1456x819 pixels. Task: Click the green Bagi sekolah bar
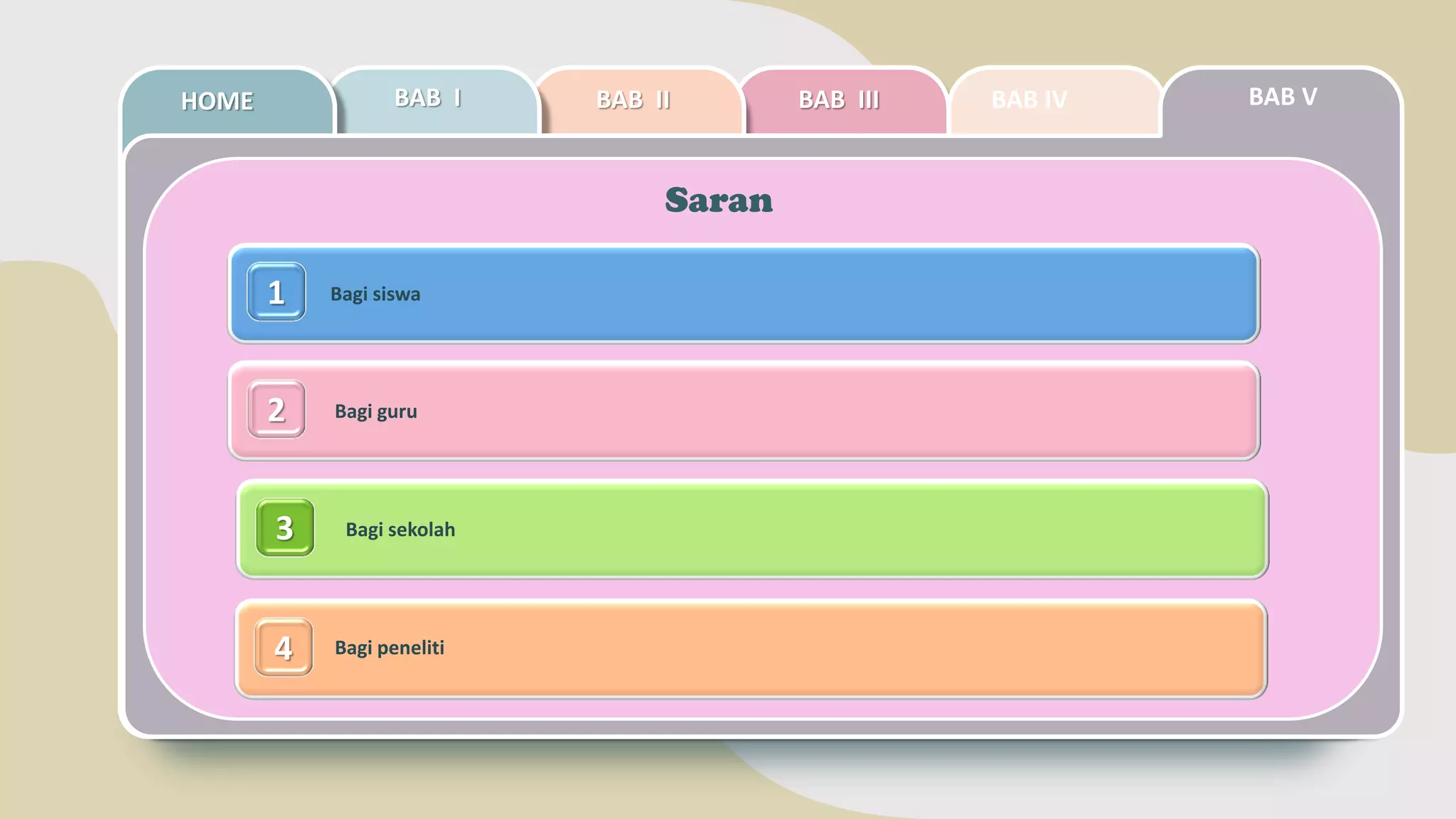click(818, 530)
